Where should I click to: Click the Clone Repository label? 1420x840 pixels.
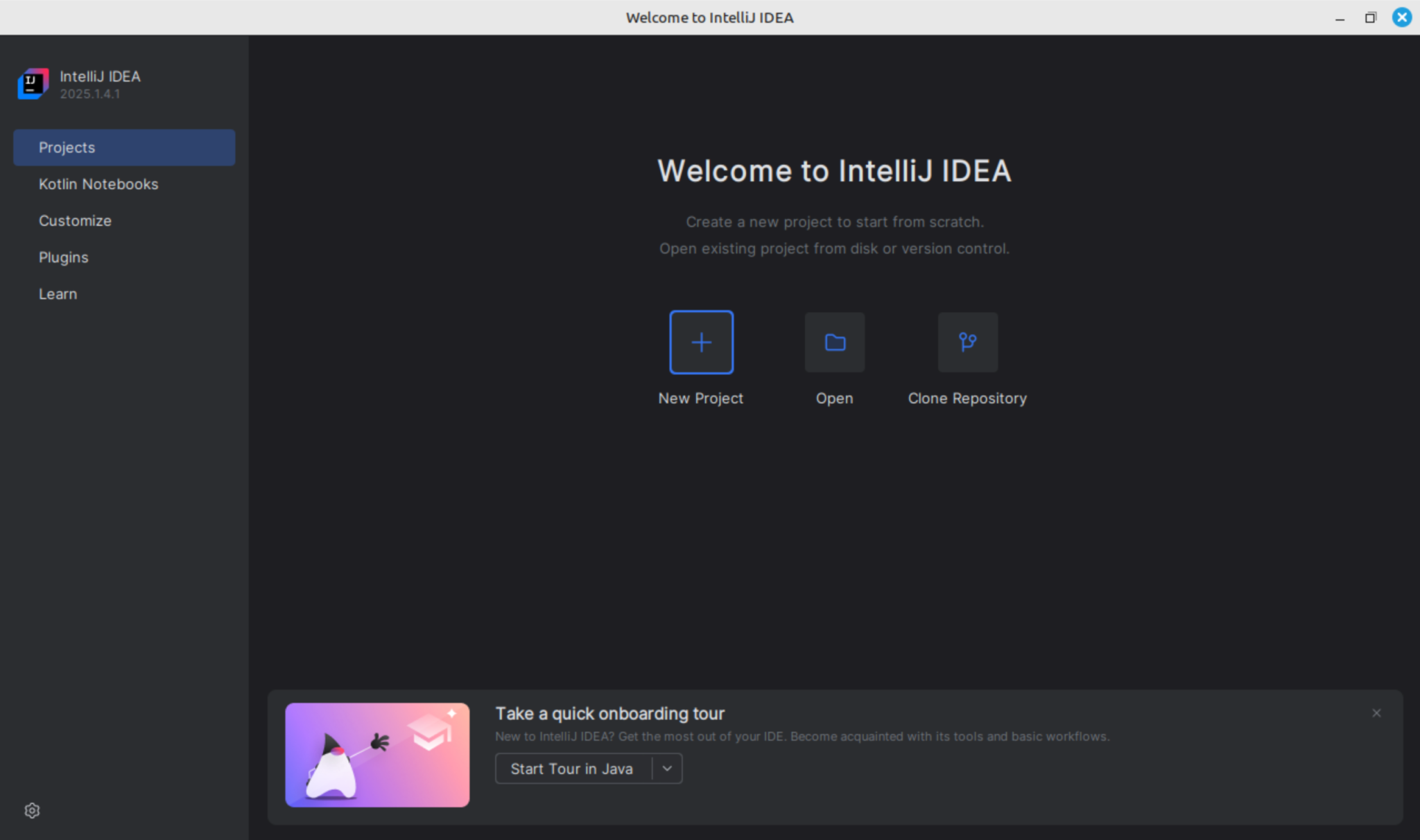point(967,398)
